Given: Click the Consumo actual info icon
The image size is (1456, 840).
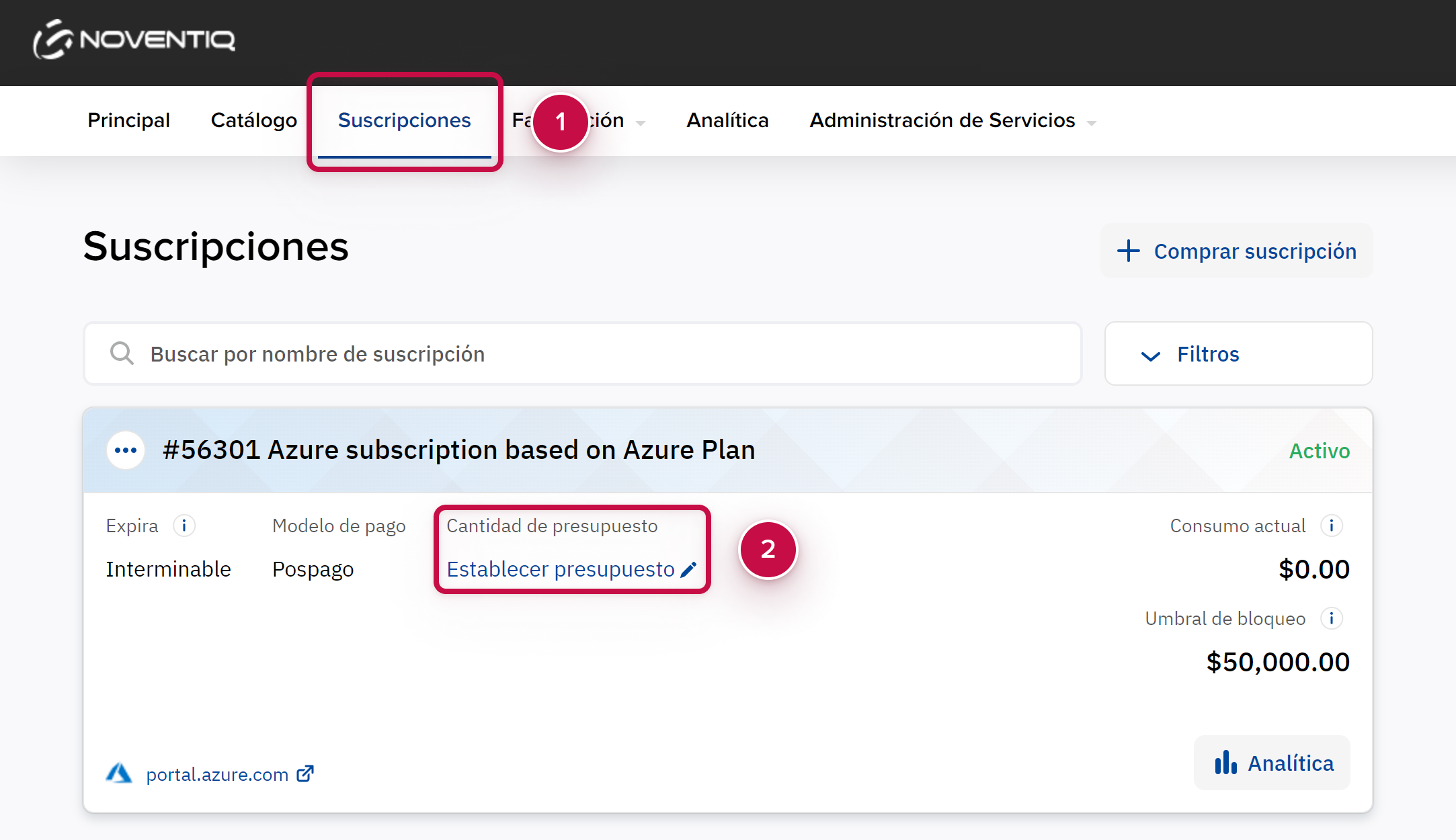Looking at the screenshot, I should pos(1331,526).
